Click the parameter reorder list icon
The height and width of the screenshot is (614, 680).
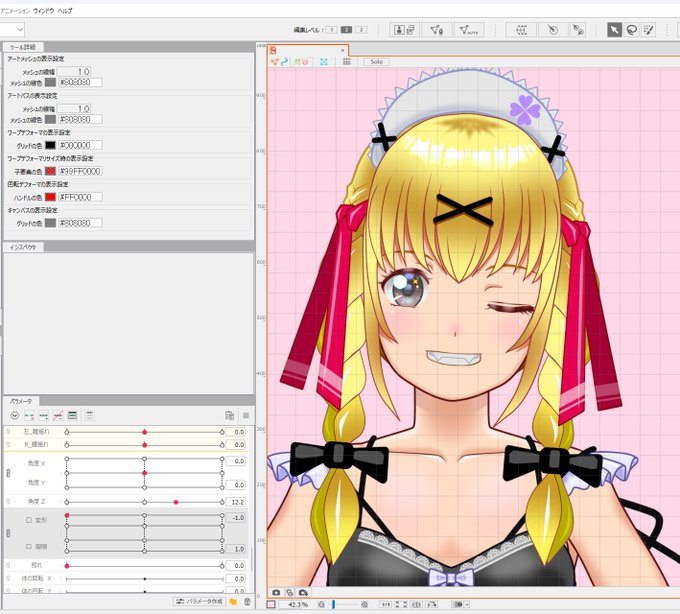[x=89, y=415]
